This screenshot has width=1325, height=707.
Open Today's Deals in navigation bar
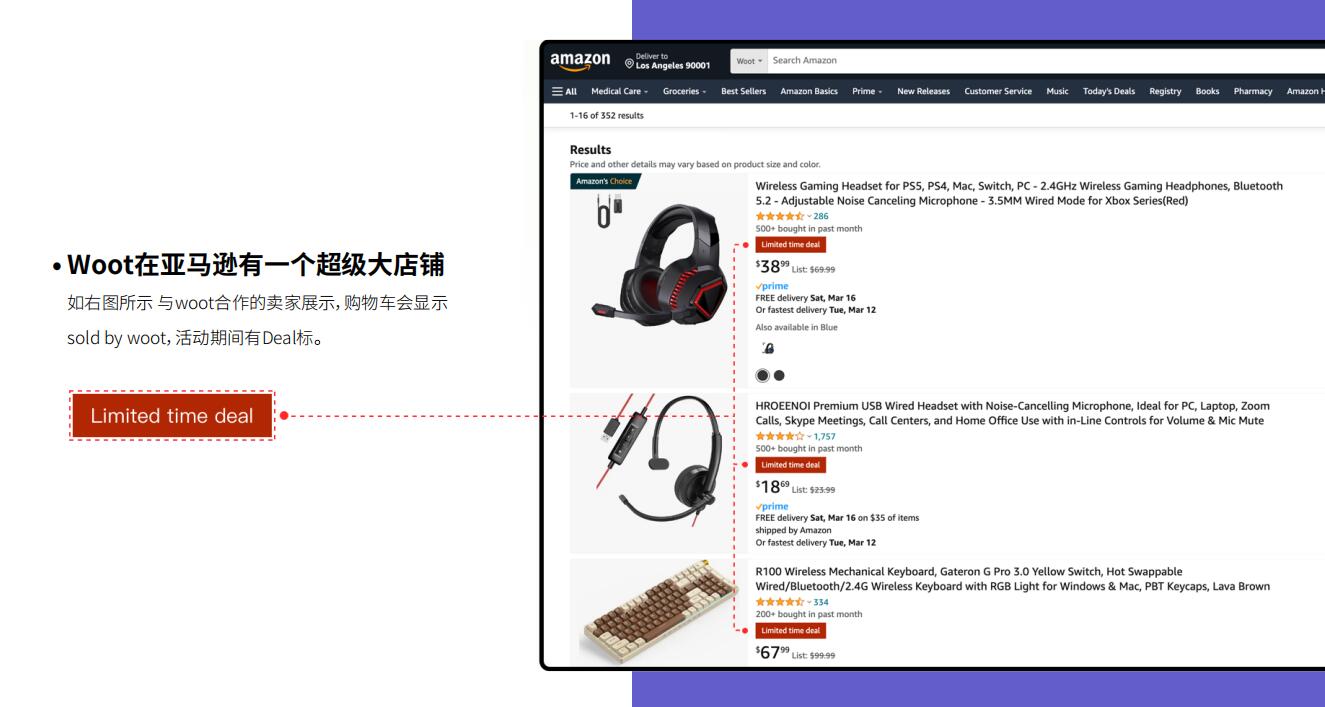click(1109, 91)
